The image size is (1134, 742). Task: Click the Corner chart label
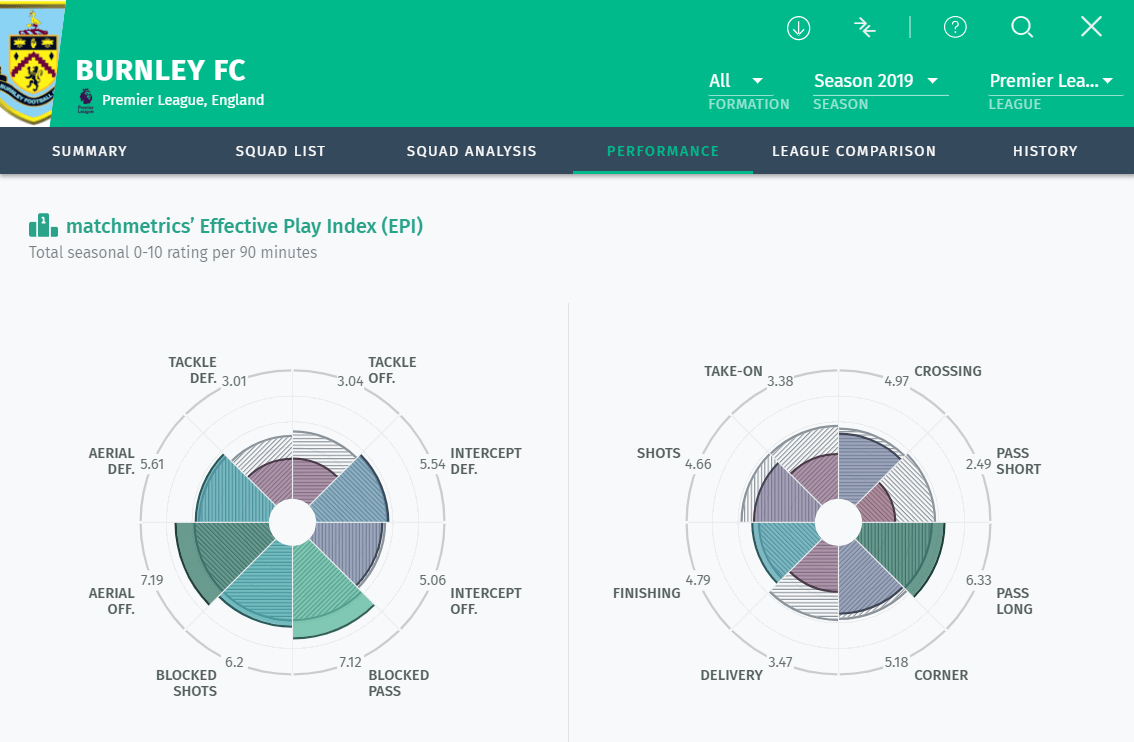941,675
